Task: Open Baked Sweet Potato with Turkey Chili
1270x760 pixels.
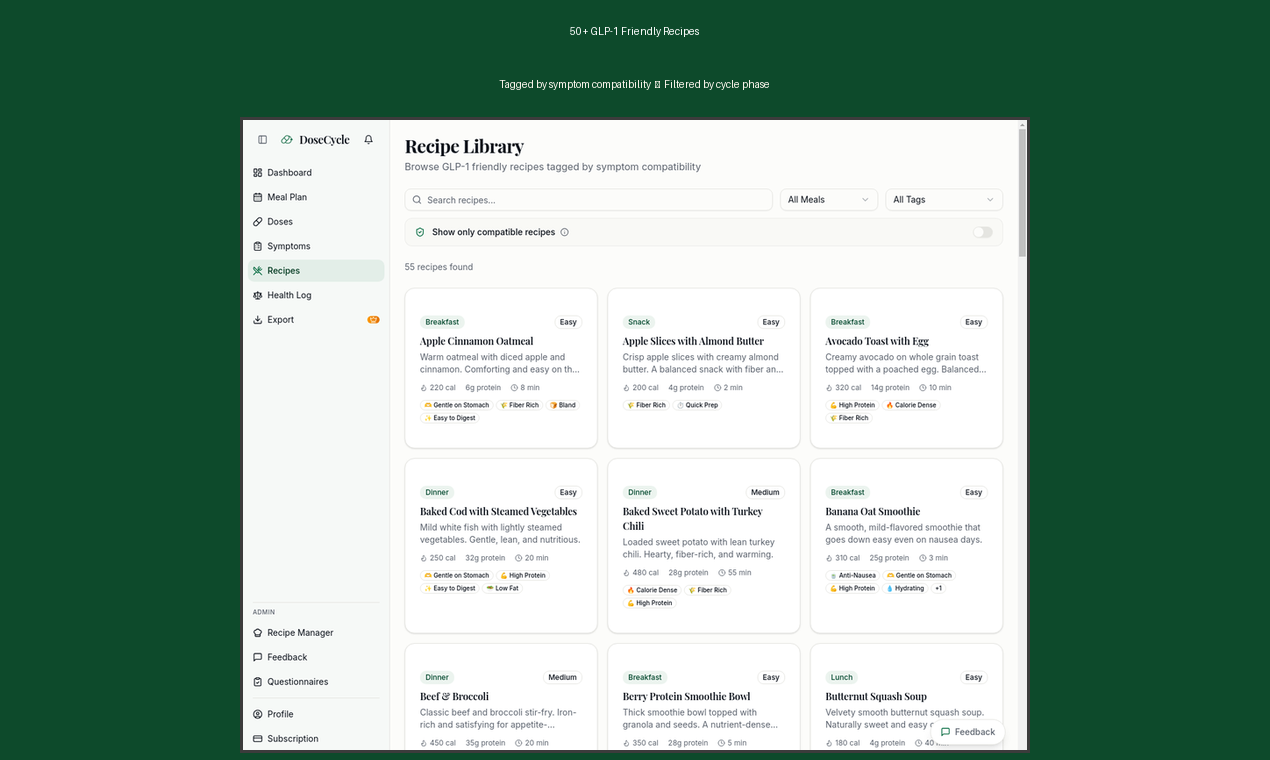Action: click(704, 546)
